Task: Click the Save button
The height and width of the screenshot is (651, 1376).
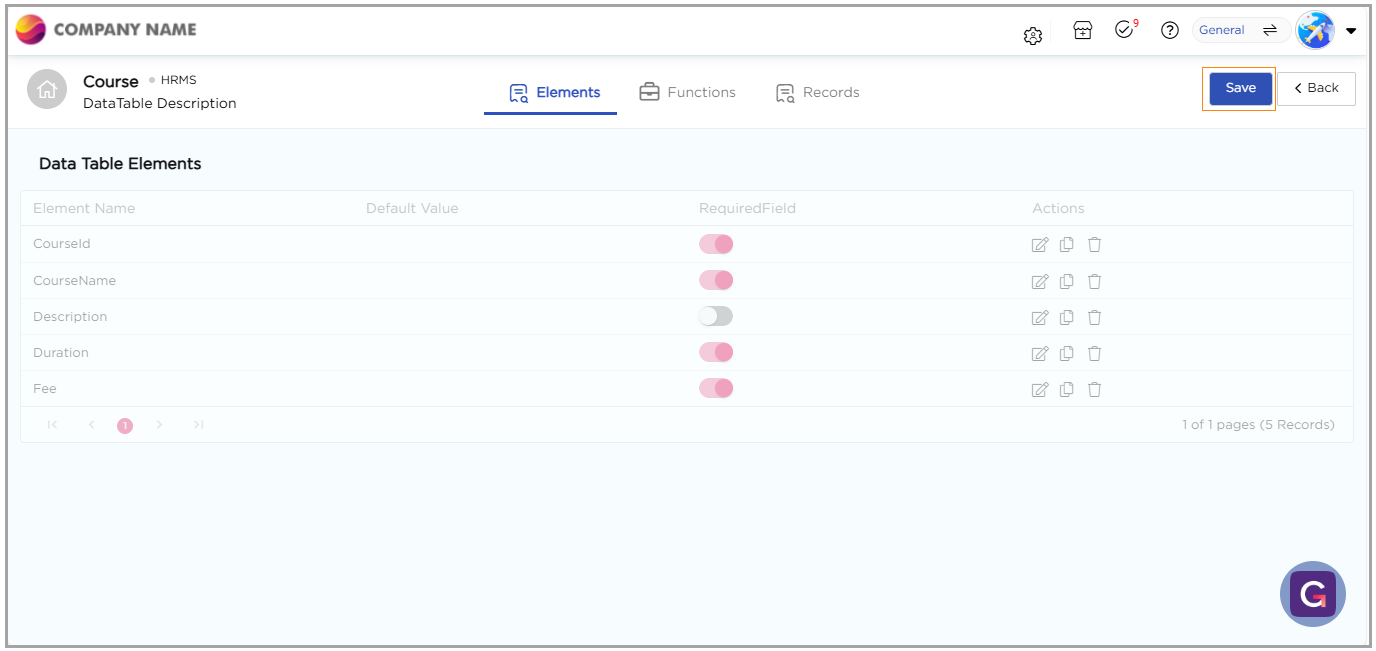Action: tap(1240, 88)
